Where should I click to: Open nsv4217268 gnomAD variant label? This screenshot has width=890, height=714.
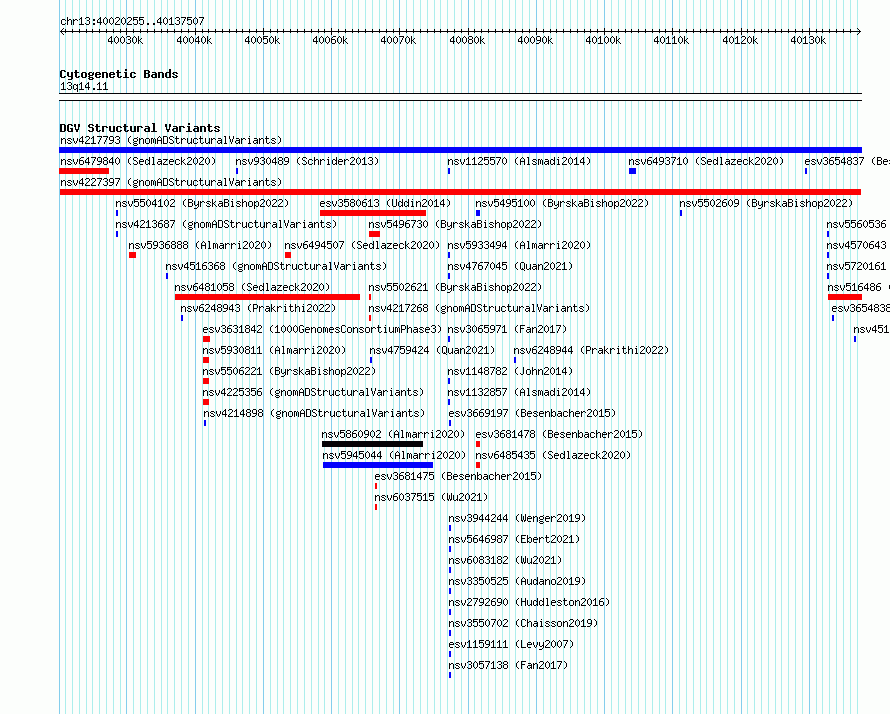pyautogui.click(x=479, y=308)
